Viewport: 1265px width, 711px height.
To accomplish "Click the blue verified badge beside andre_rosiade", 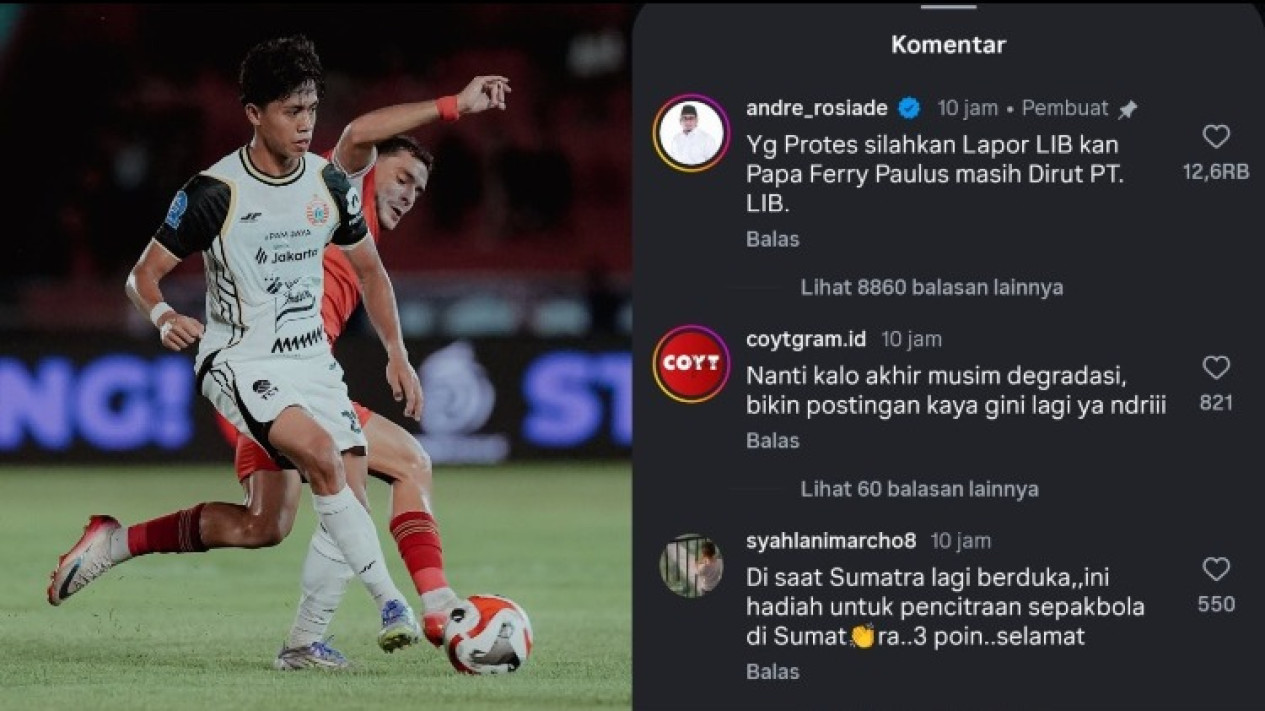I will (909, 108).
